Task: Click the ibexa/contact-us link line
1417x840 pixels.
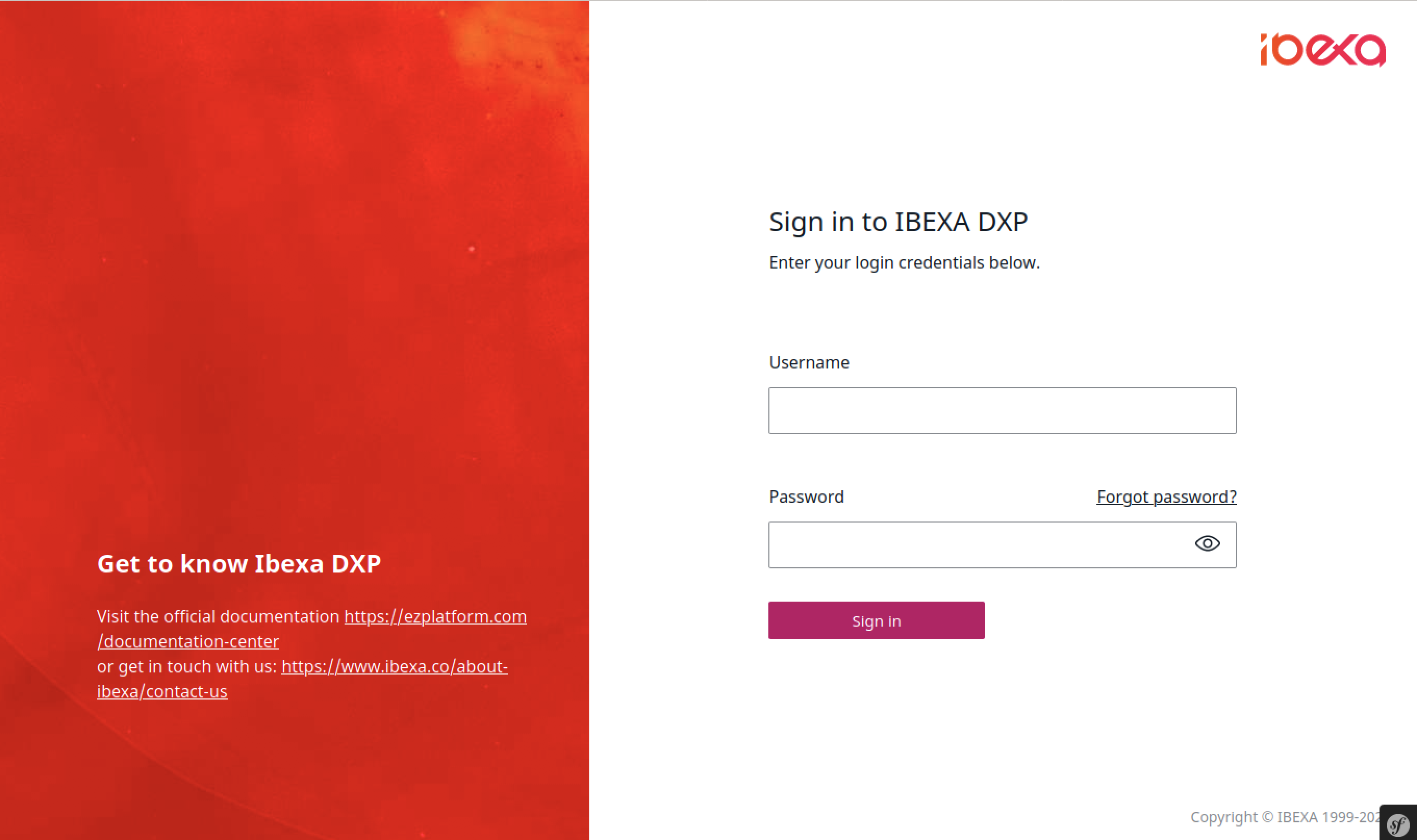Action: [162, 691]
